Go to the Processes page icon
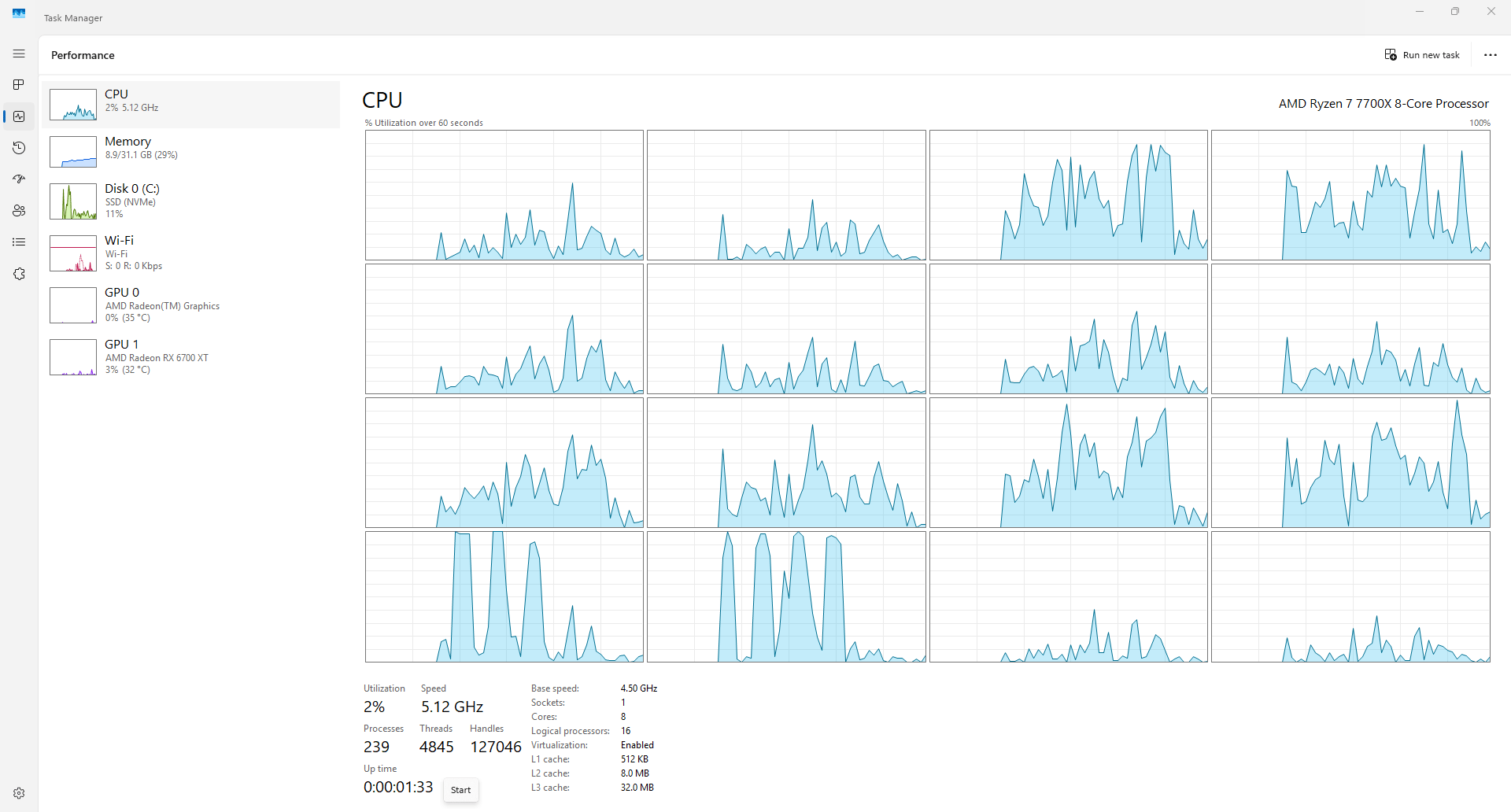The height and width of the screenshot is (812, 1511). [19, 85]
